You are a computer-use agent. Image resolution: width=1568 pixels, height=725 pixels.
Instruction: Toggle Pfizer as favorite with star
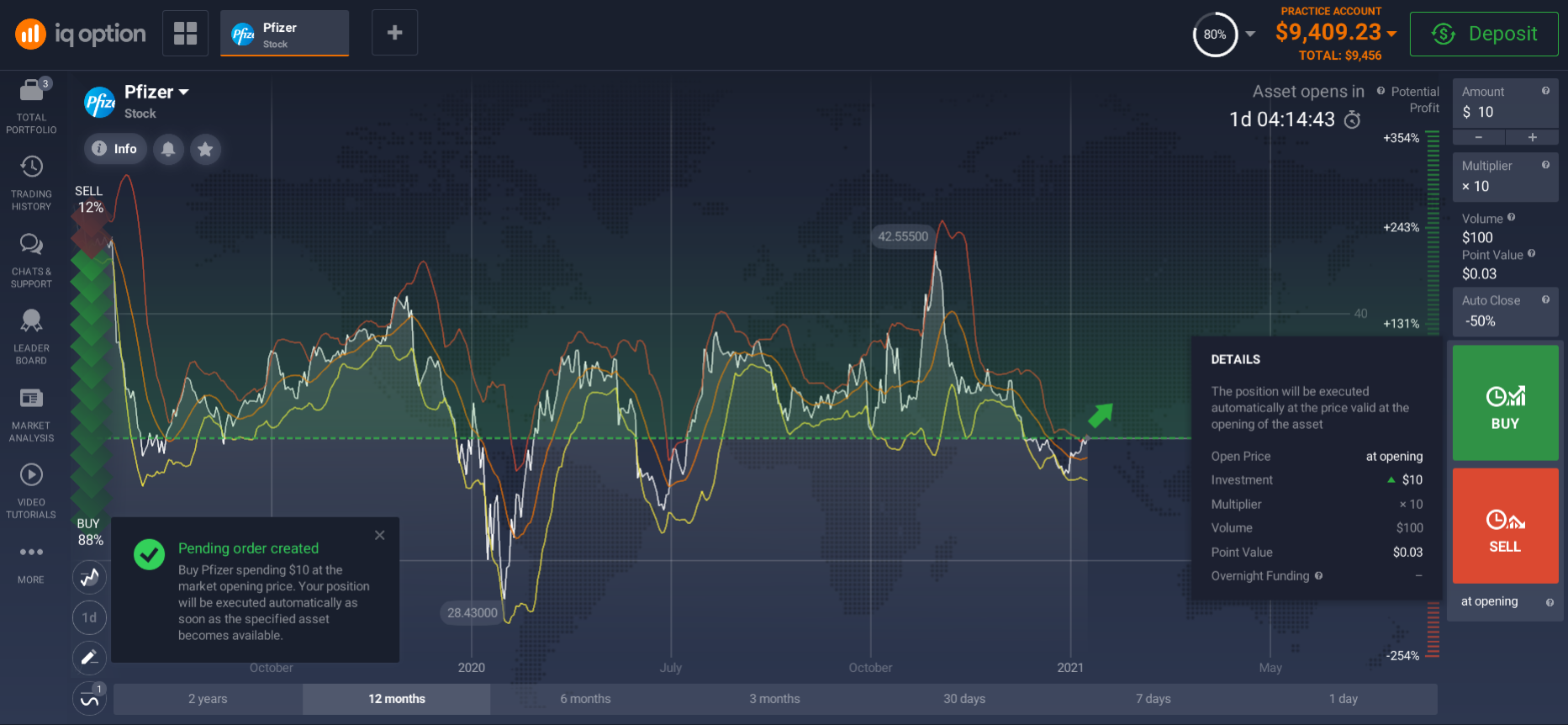205,149
